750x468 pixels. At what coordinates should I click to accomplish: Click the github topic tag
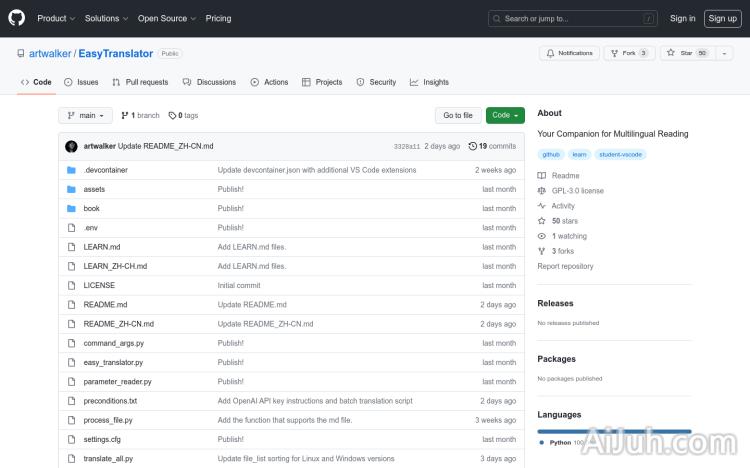pyautogui.click(x=551, y=155)
